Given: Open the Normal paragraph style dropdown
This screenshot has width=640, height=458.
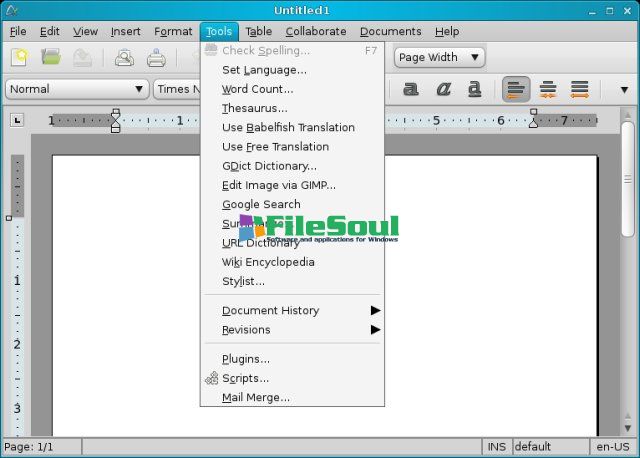Looking at the screenshot, I should (x=77, y=89).
